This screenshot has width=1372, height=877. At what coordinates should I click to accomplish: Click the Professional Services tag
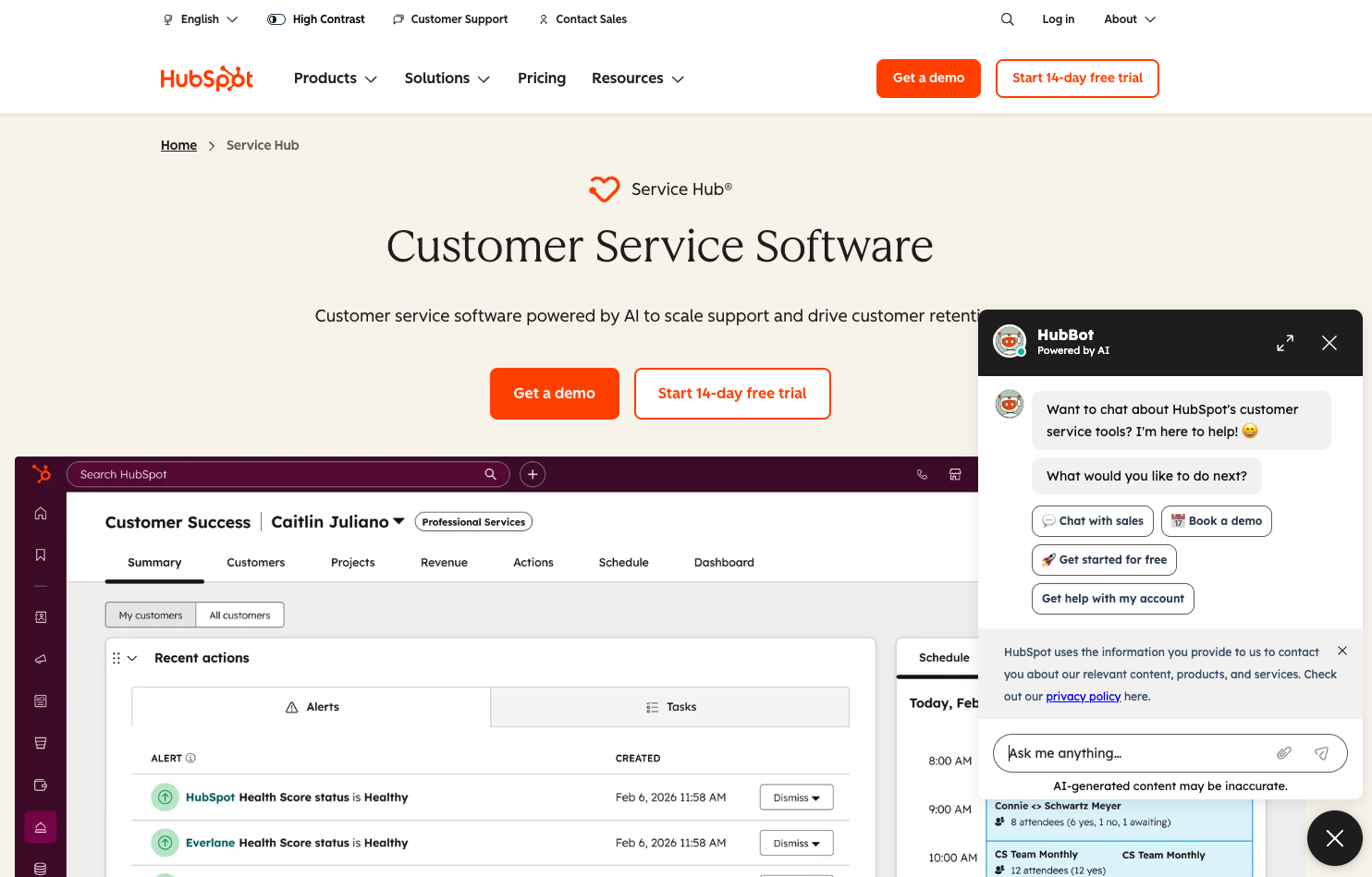473,522
